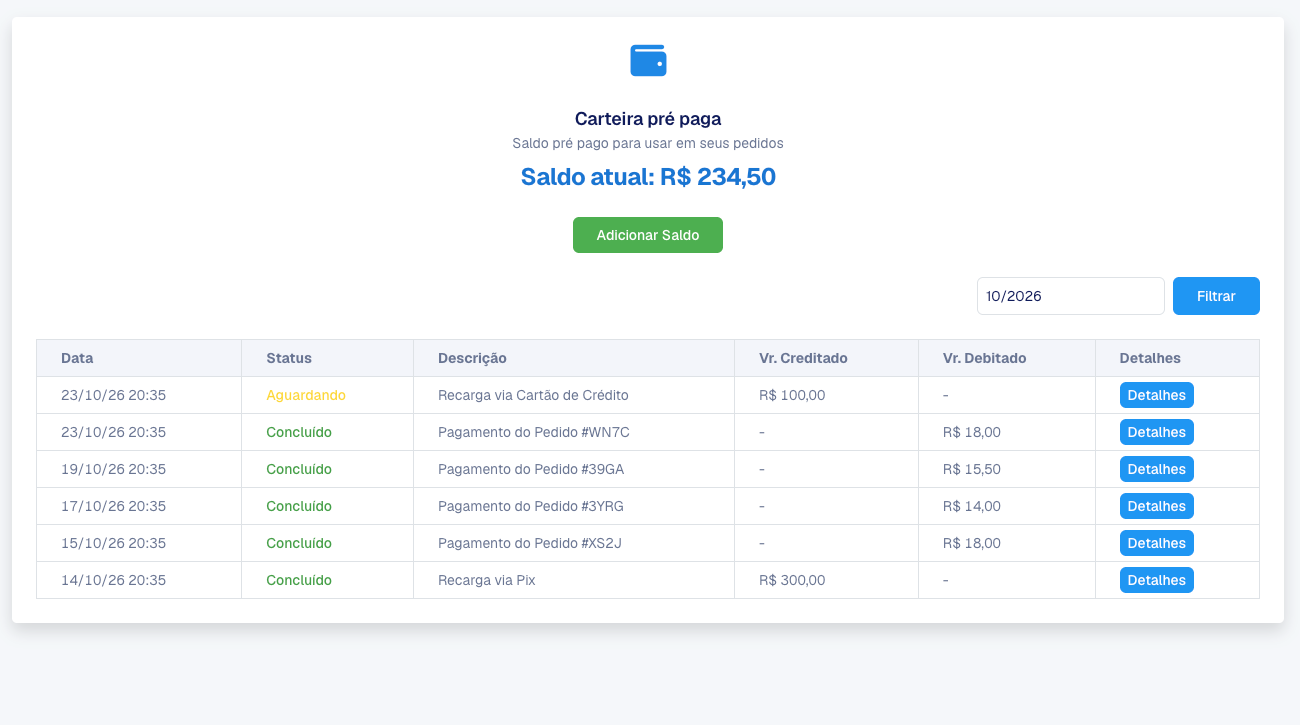The width and height of the screenshot is (1300, 725).
Task: Click the R$ 14,00 debited value
Action: [972, 506]
